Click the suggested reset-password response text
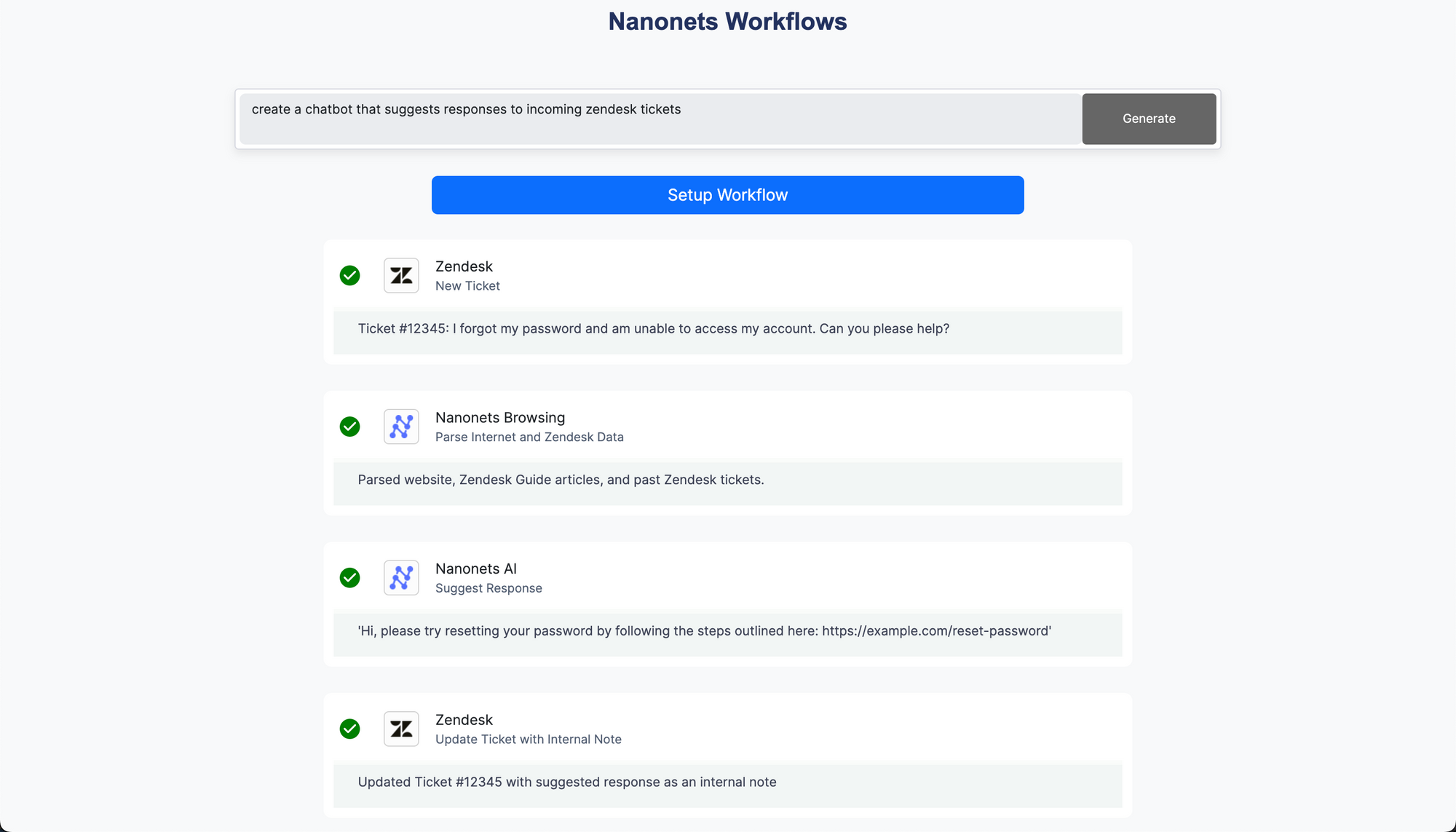This screenshot has width=1456, height=832. pyautogui.click(x=704, y=631)
